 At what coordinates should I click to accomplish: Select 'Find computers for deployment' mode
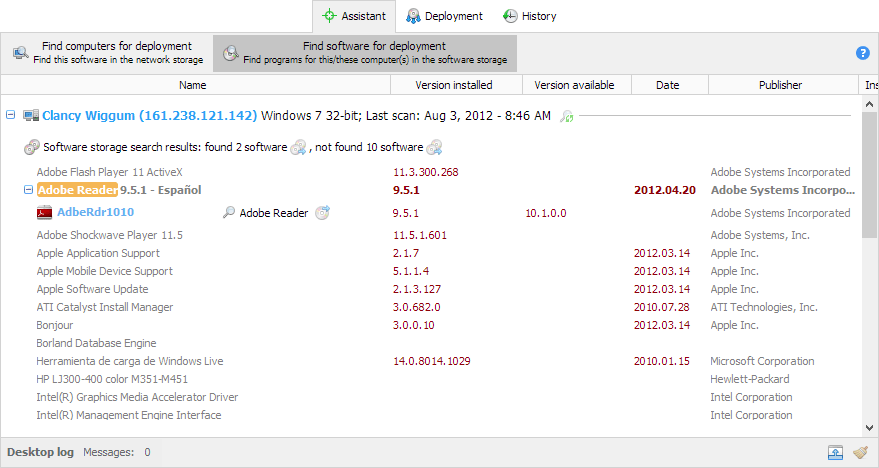pyautogui.click(x=107, y=53)
